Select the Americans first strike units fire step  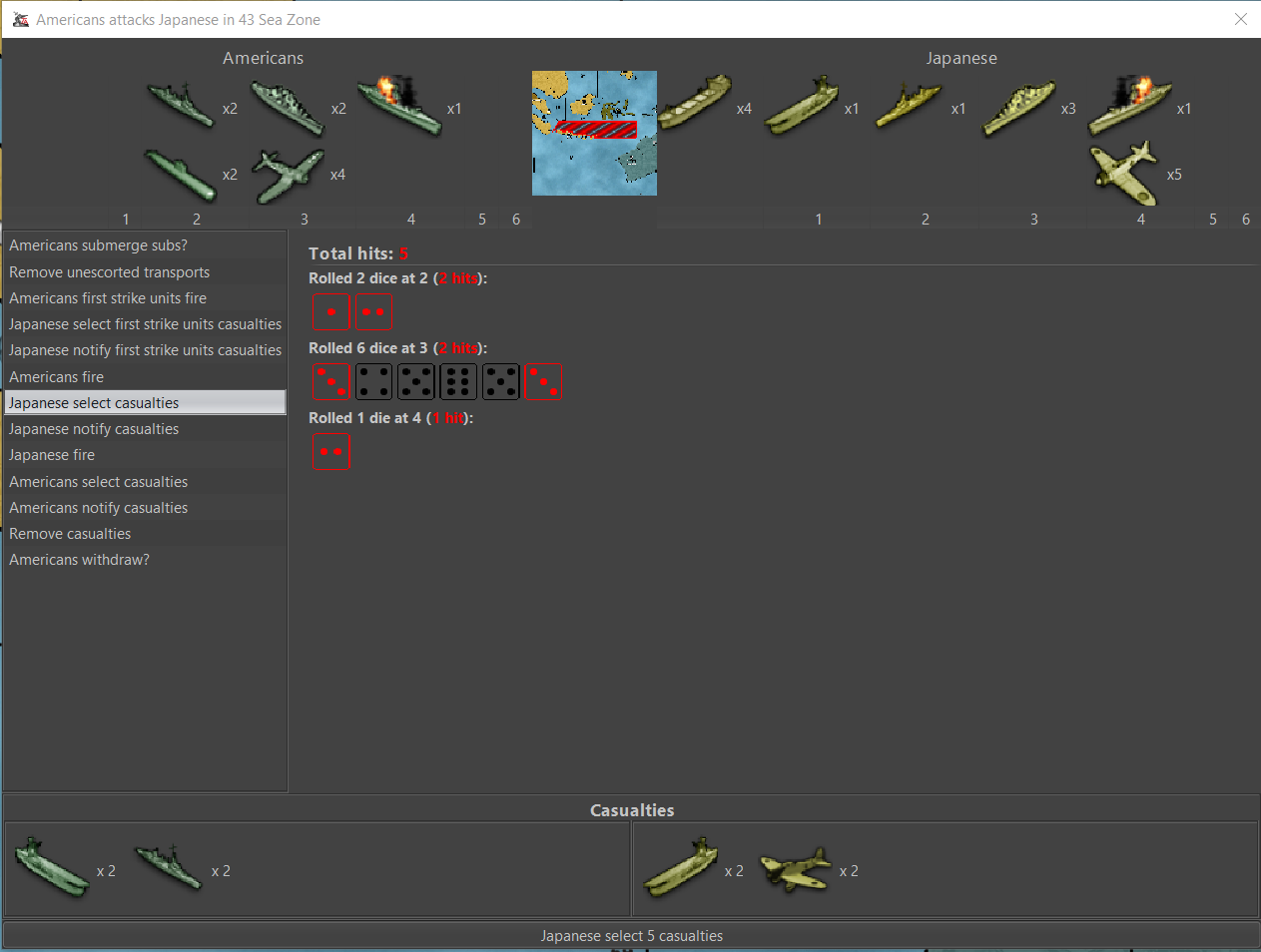click(145, 297)
